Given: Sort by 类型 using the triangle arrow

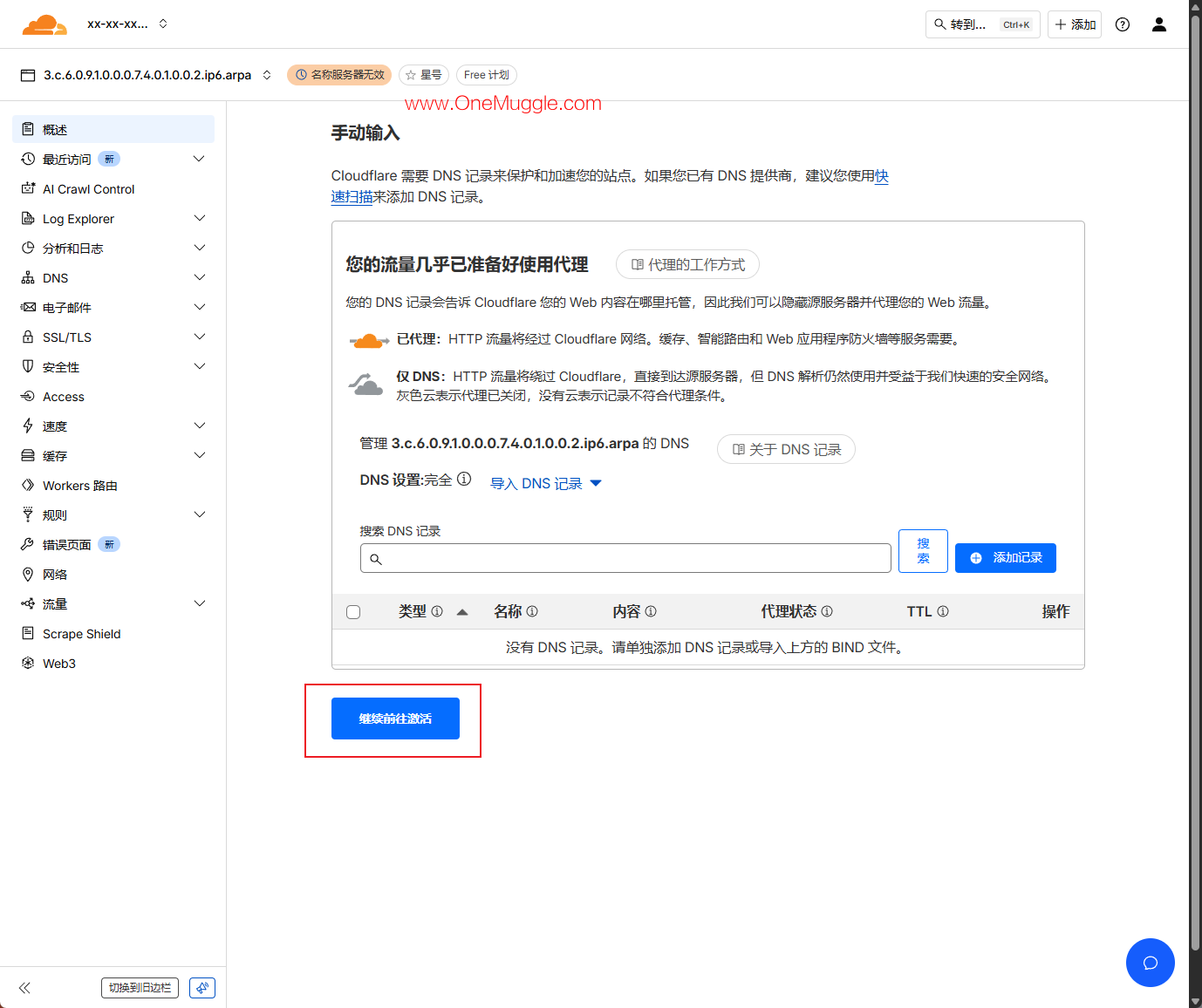Looking at the screenshot, I should 462,612.
